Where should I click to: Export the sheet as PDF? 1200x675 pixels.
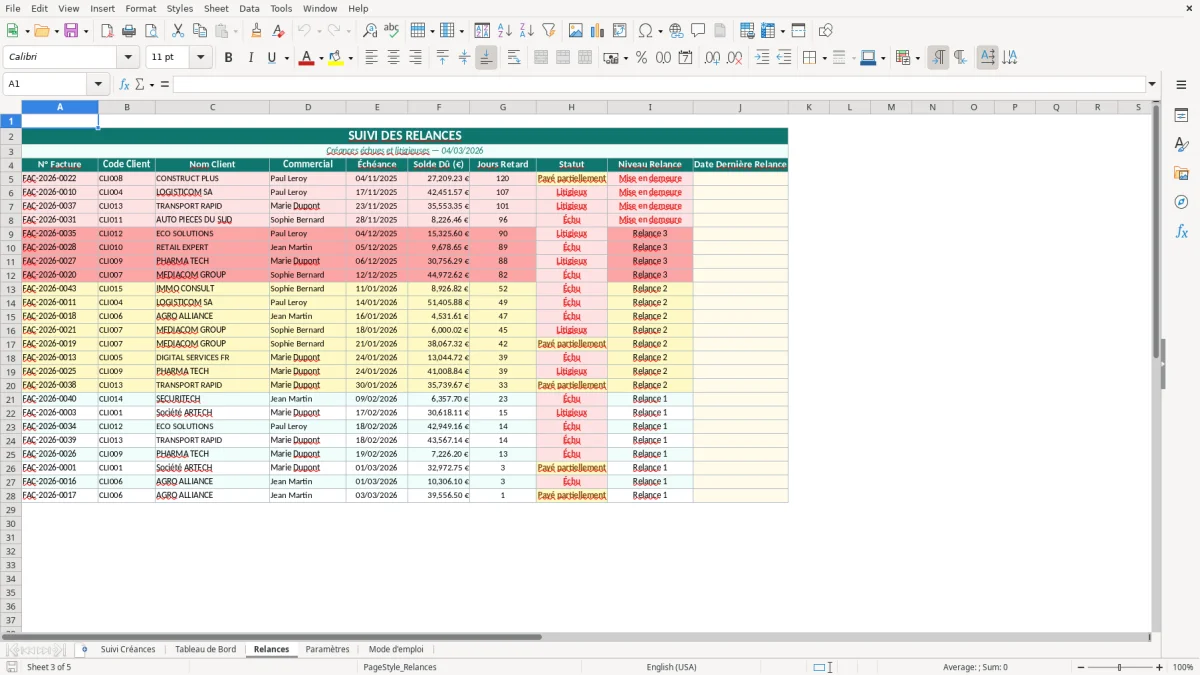[107, 31]
